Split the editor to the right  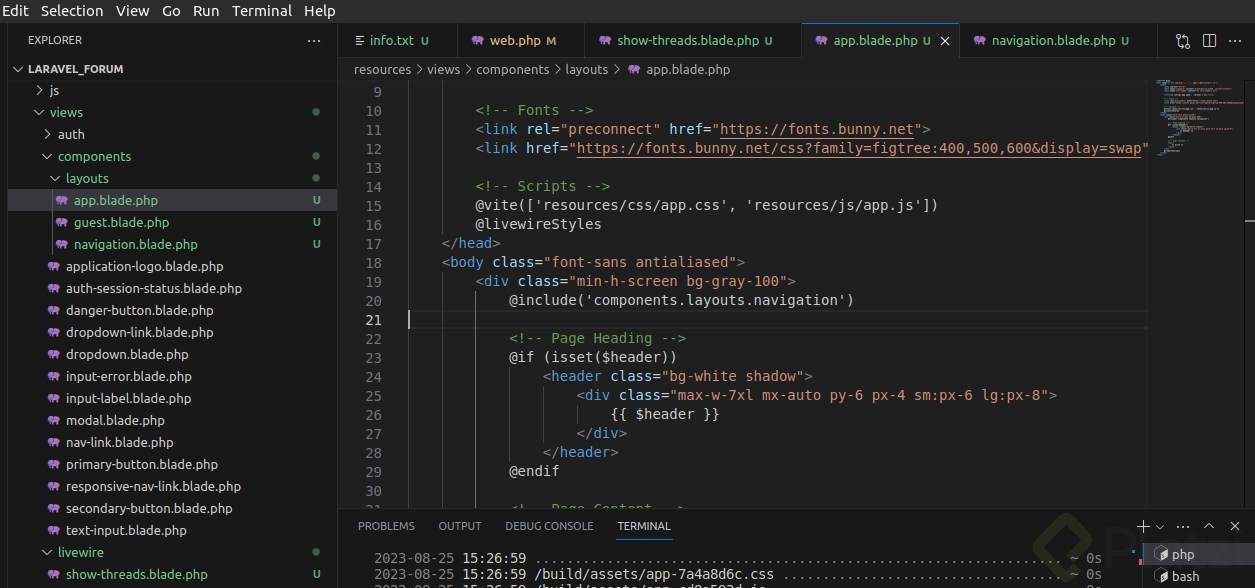[x=1209, y=41]
